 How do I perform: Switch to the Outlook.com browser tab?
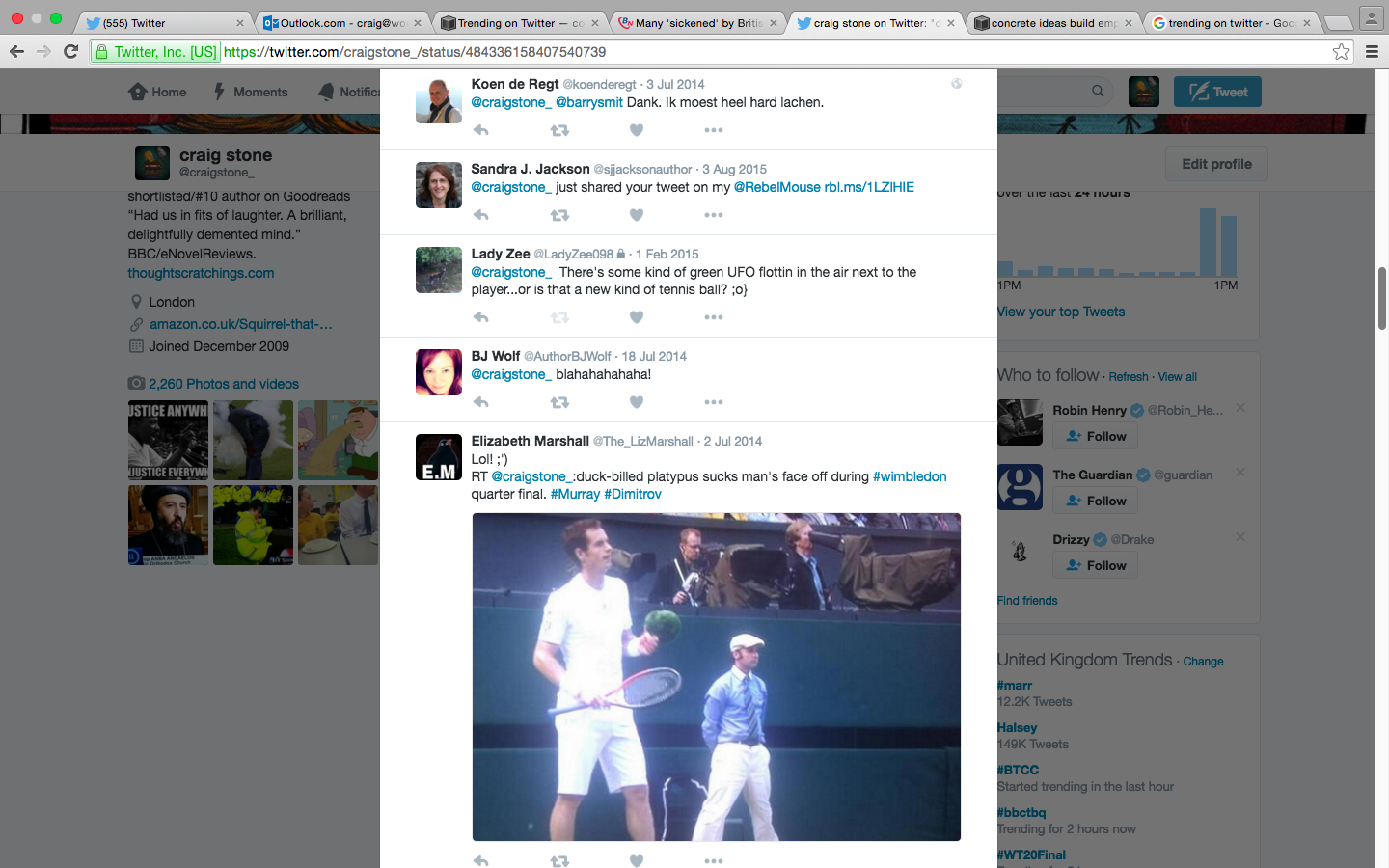pyautogui.click(x=342, y=23)
